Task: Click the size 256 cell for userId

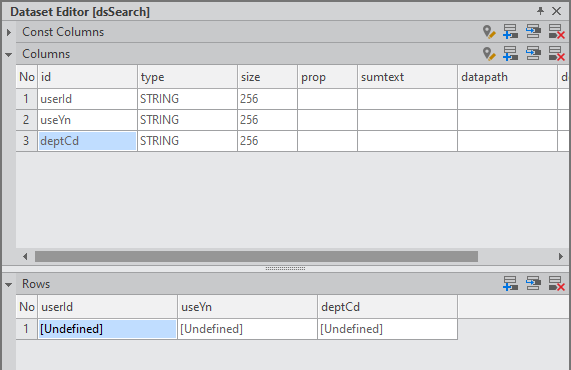Action: click(267, 99)
